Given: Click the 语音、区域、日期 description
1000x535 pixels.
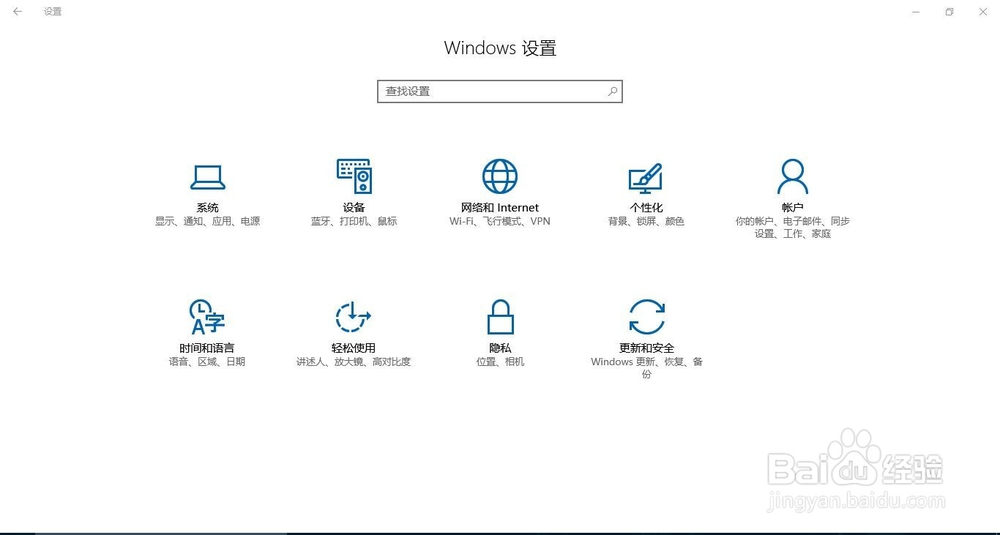Looking at the screenshot, I should [207, 362].
